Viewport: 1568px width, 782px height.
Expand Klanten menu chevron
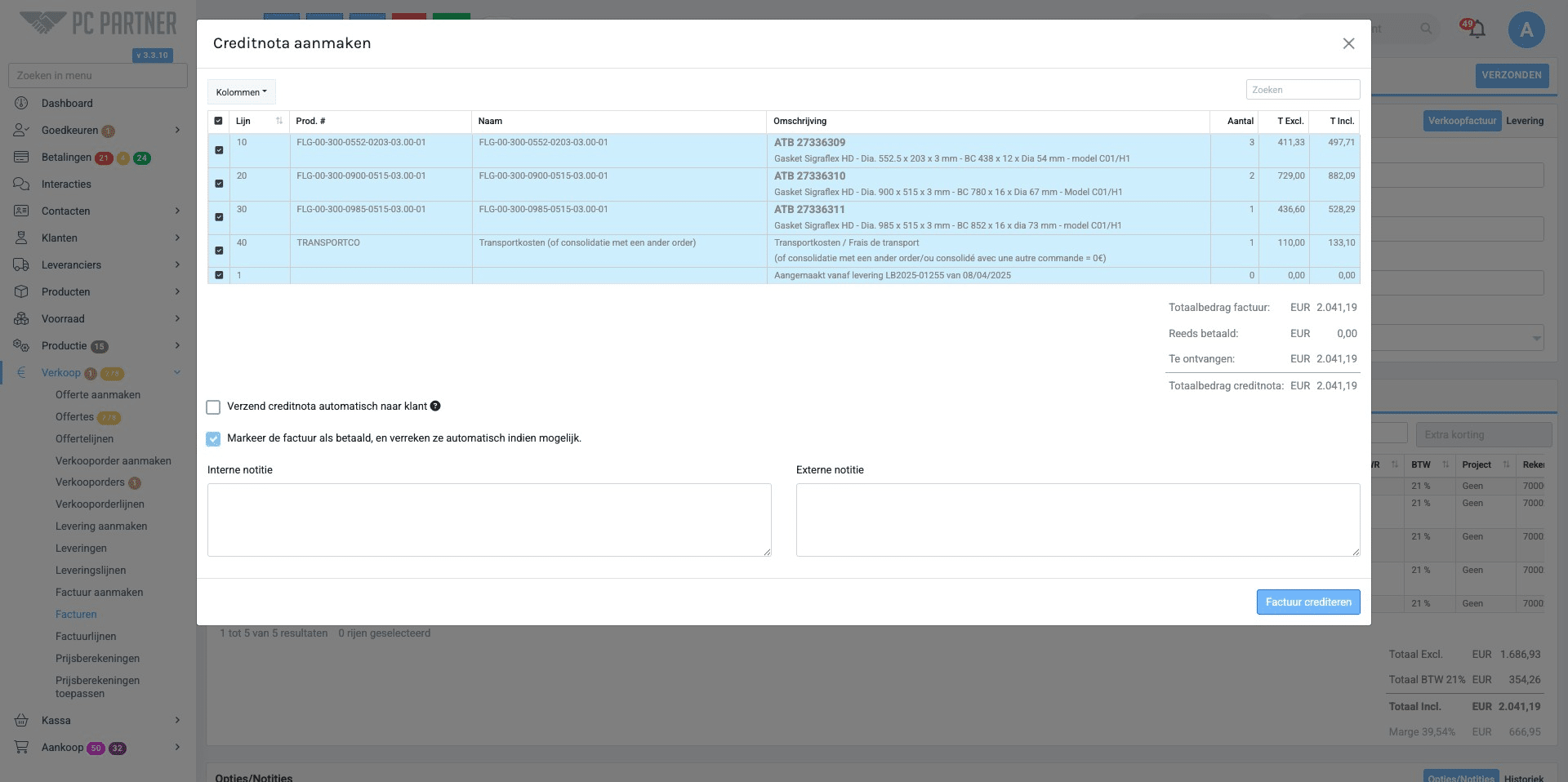(177, 238)
